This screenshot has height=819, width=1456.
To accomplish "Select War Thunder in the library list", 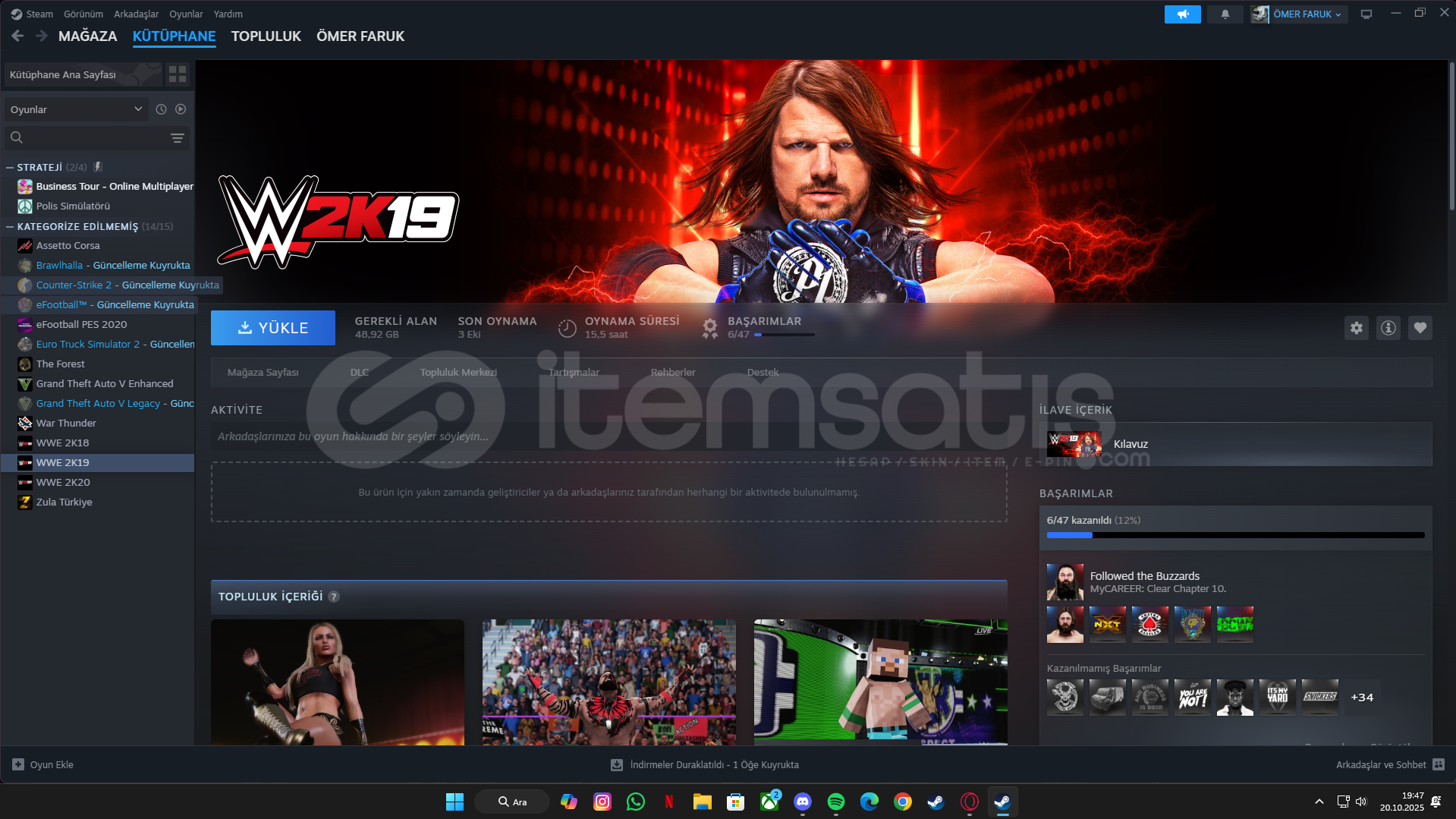I will 97,423.
